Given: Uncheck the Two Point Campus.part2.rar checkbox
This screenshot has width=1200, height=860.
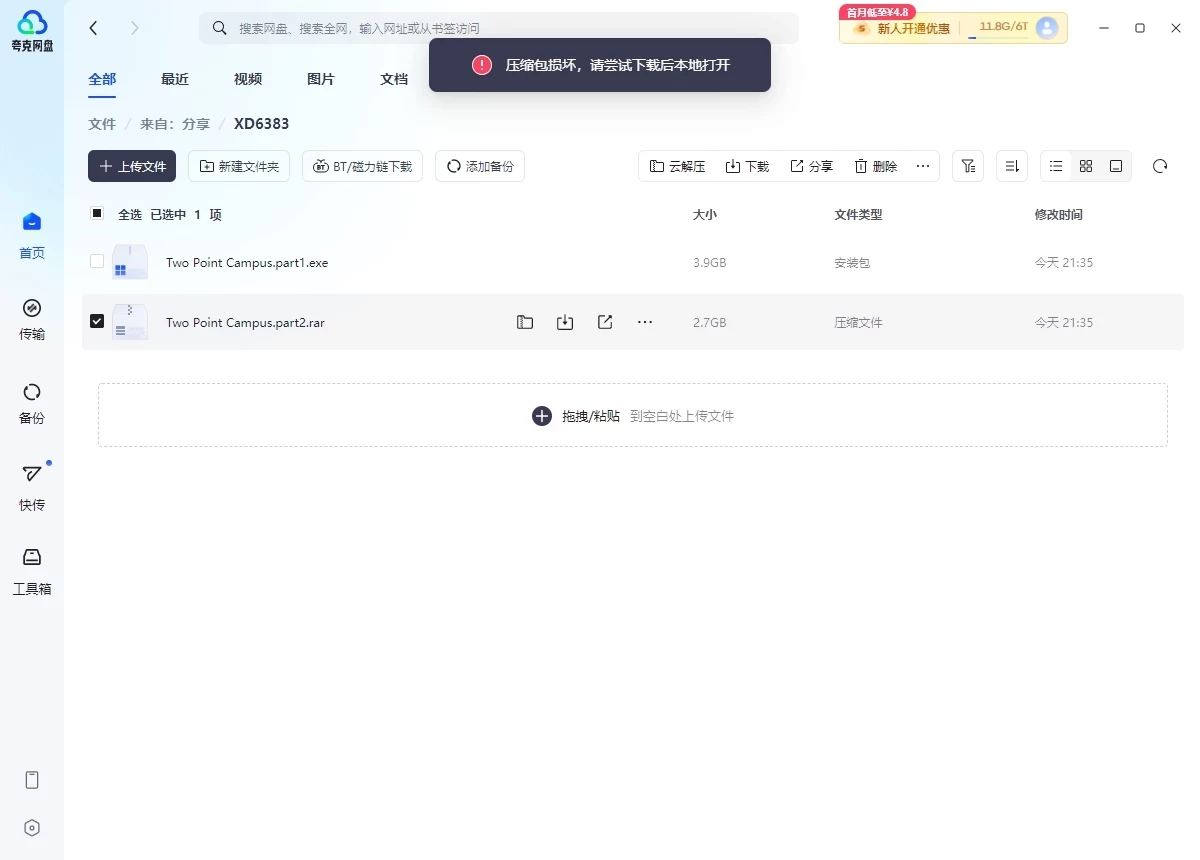Looking at the screenshot, I should (97, 321).
